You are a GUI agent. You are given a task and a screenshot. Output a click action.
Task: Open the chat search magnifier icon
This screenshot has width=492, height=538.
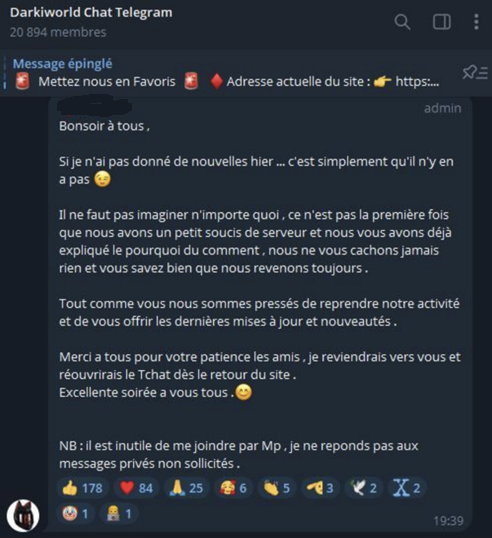pos(402,22)
